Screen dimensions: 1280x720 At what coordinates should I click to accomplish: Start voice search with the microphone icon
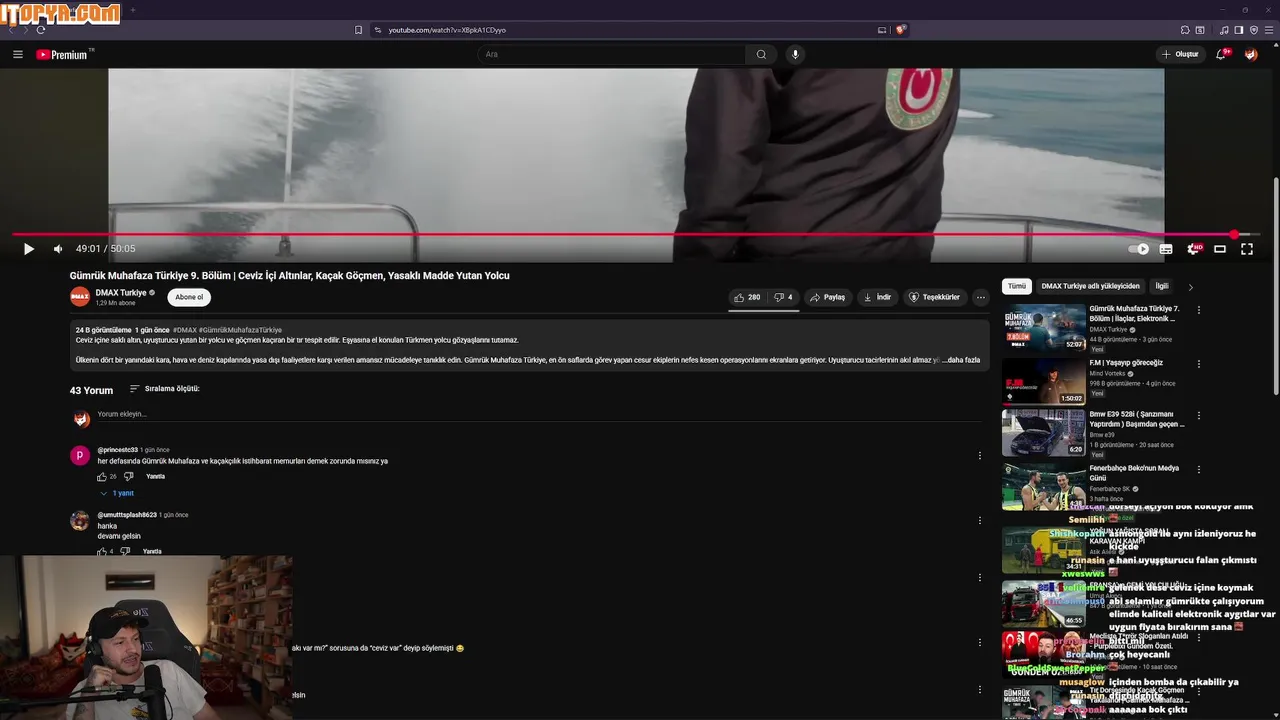[x=795, y=54]
